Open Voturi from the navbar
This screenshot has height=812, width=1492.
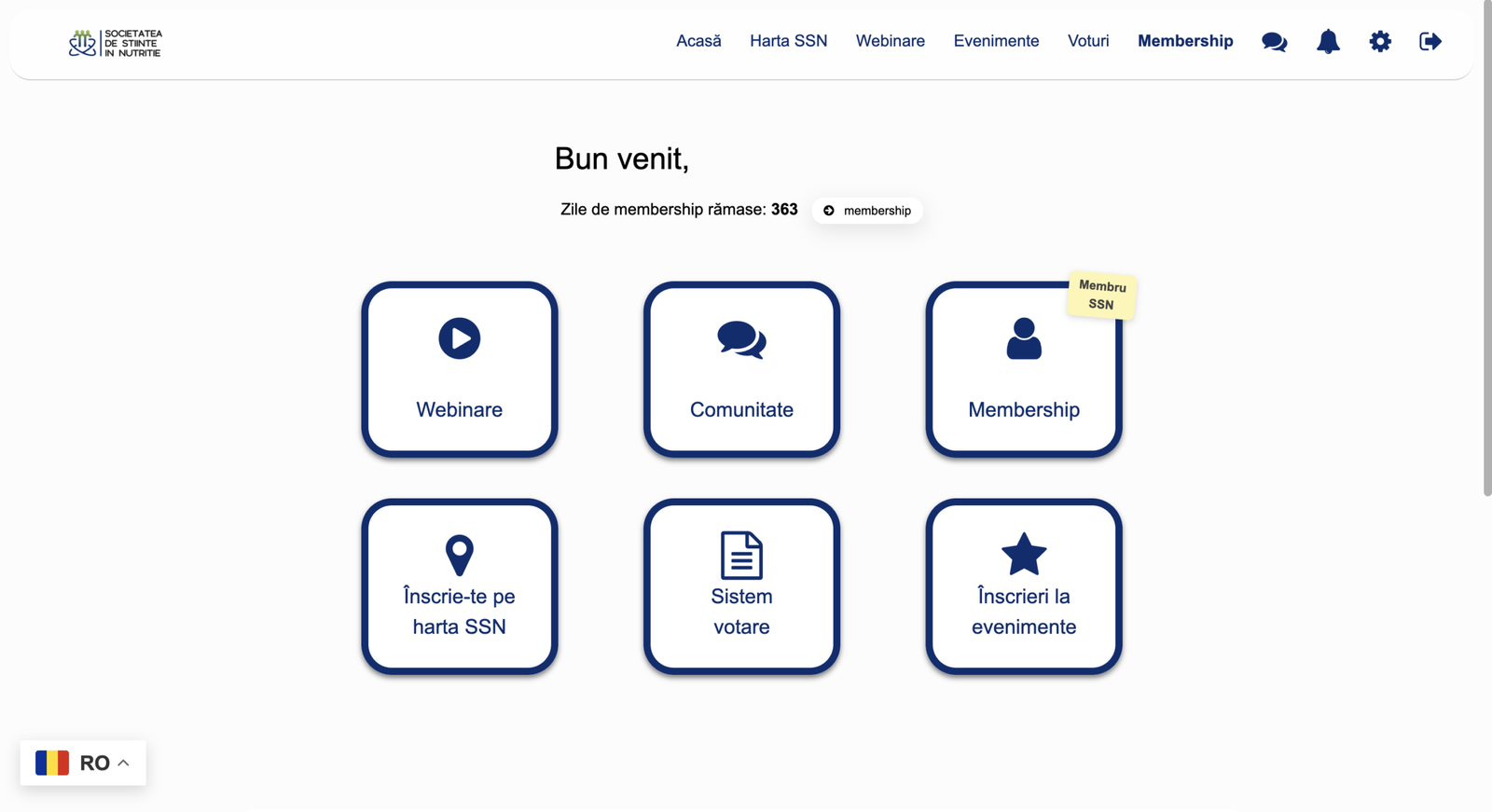click(1088, 41)
